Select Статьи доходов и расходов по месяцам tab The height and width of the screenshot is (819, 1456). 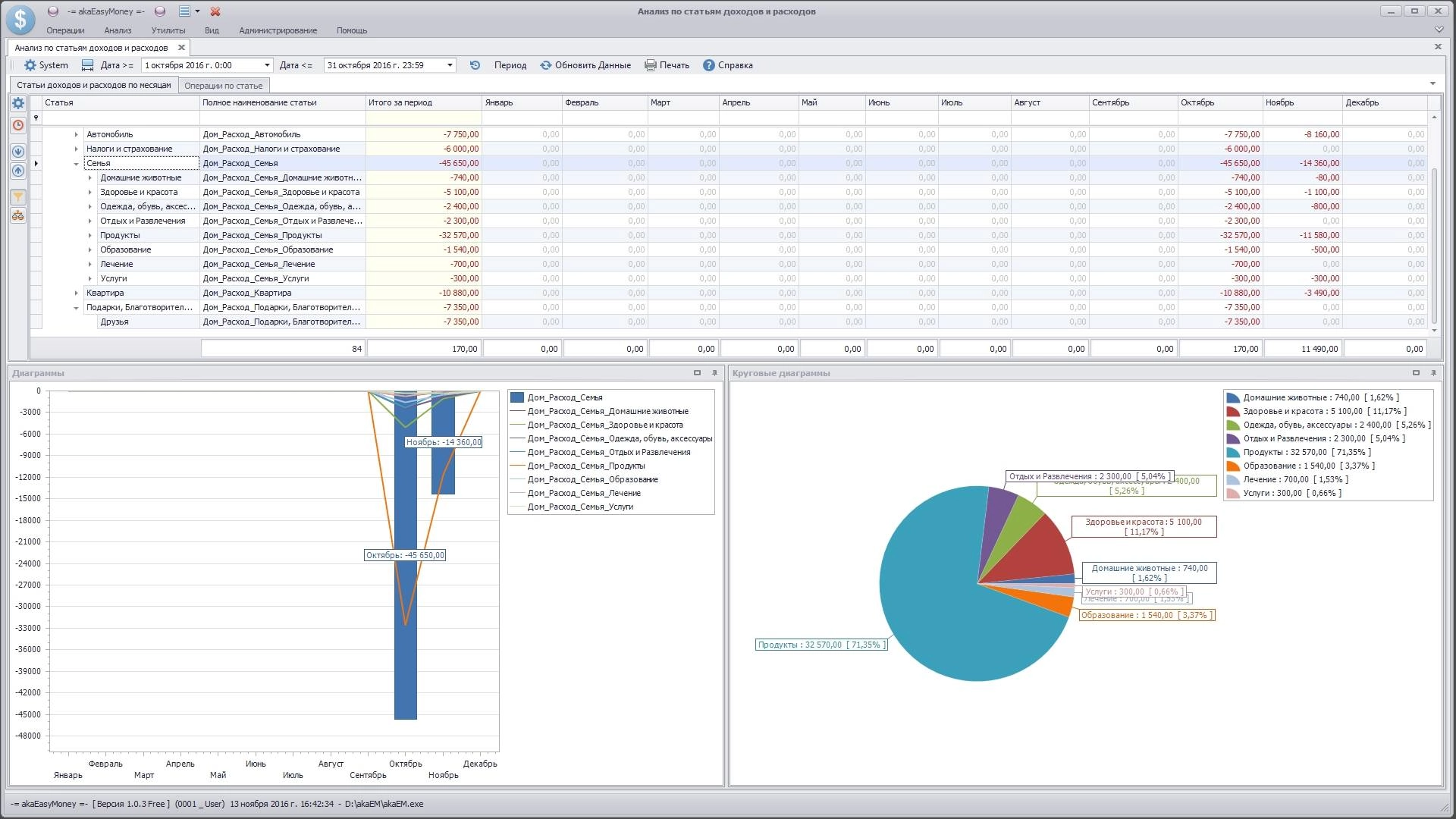coord(94,85)
